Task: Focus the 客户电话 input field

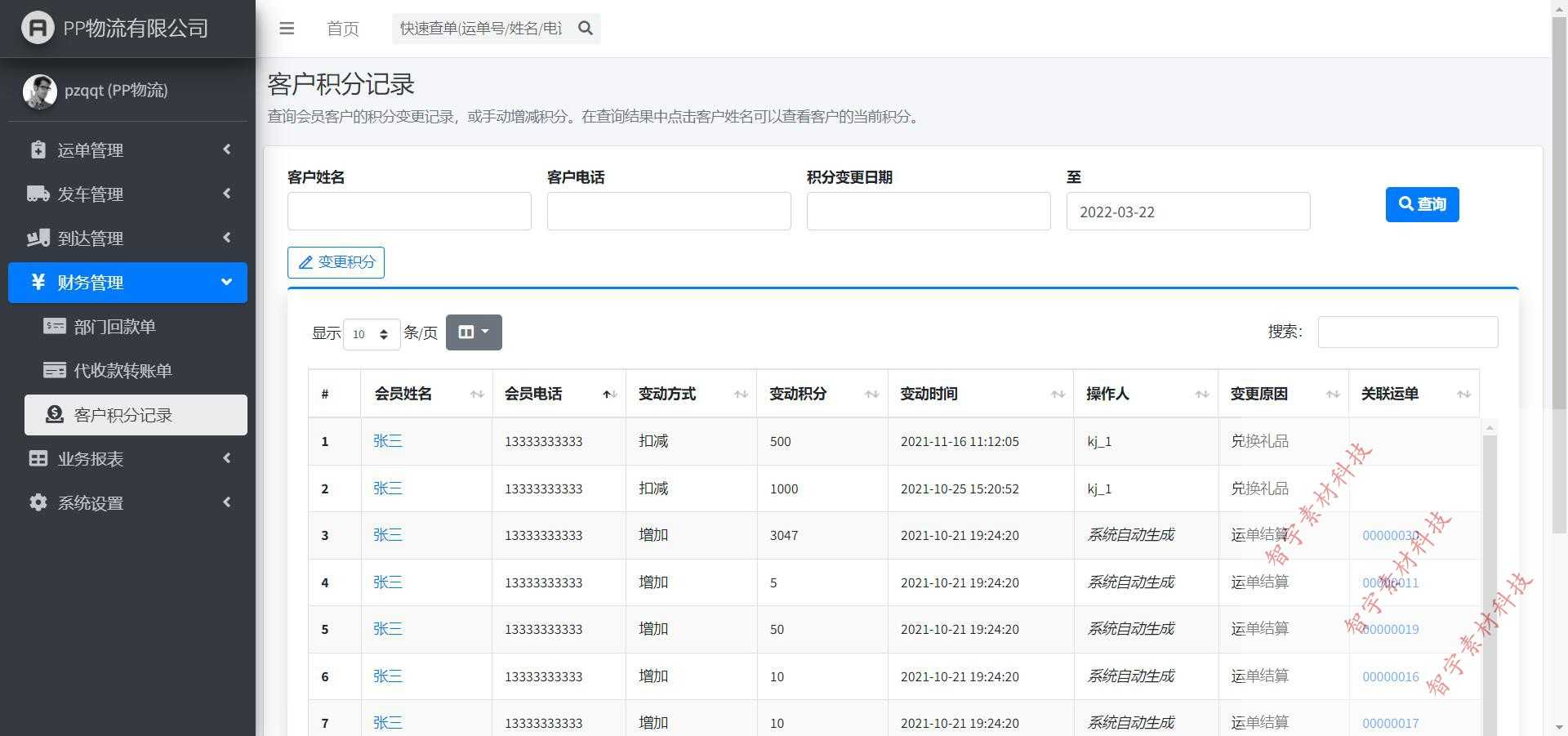Action: [669, 211]
